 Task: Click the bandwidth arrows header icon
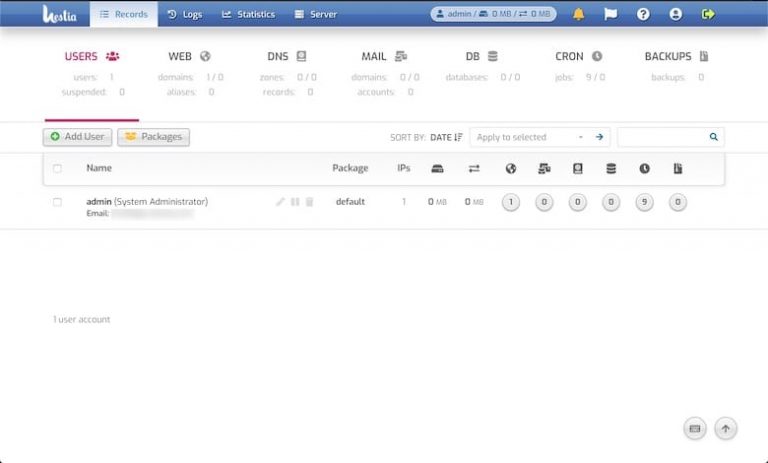pyautogui.click(x=474, y=169)
